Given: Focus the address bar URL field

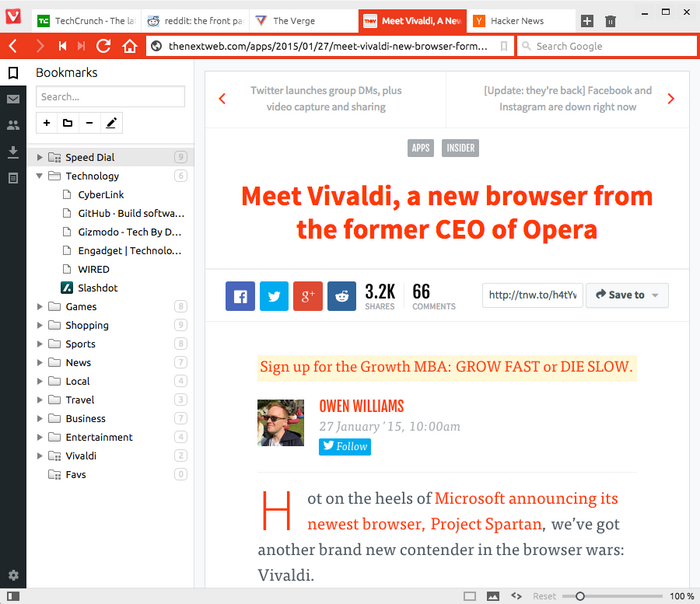Looking at the screenshot, I should [328, 46].
